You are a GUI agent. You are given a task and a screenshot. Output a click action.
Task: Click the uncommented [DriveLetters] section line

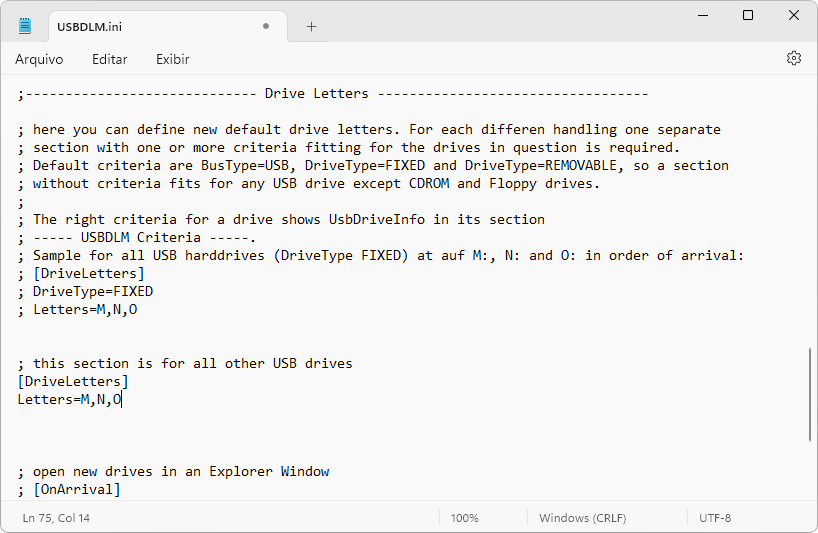73,381
